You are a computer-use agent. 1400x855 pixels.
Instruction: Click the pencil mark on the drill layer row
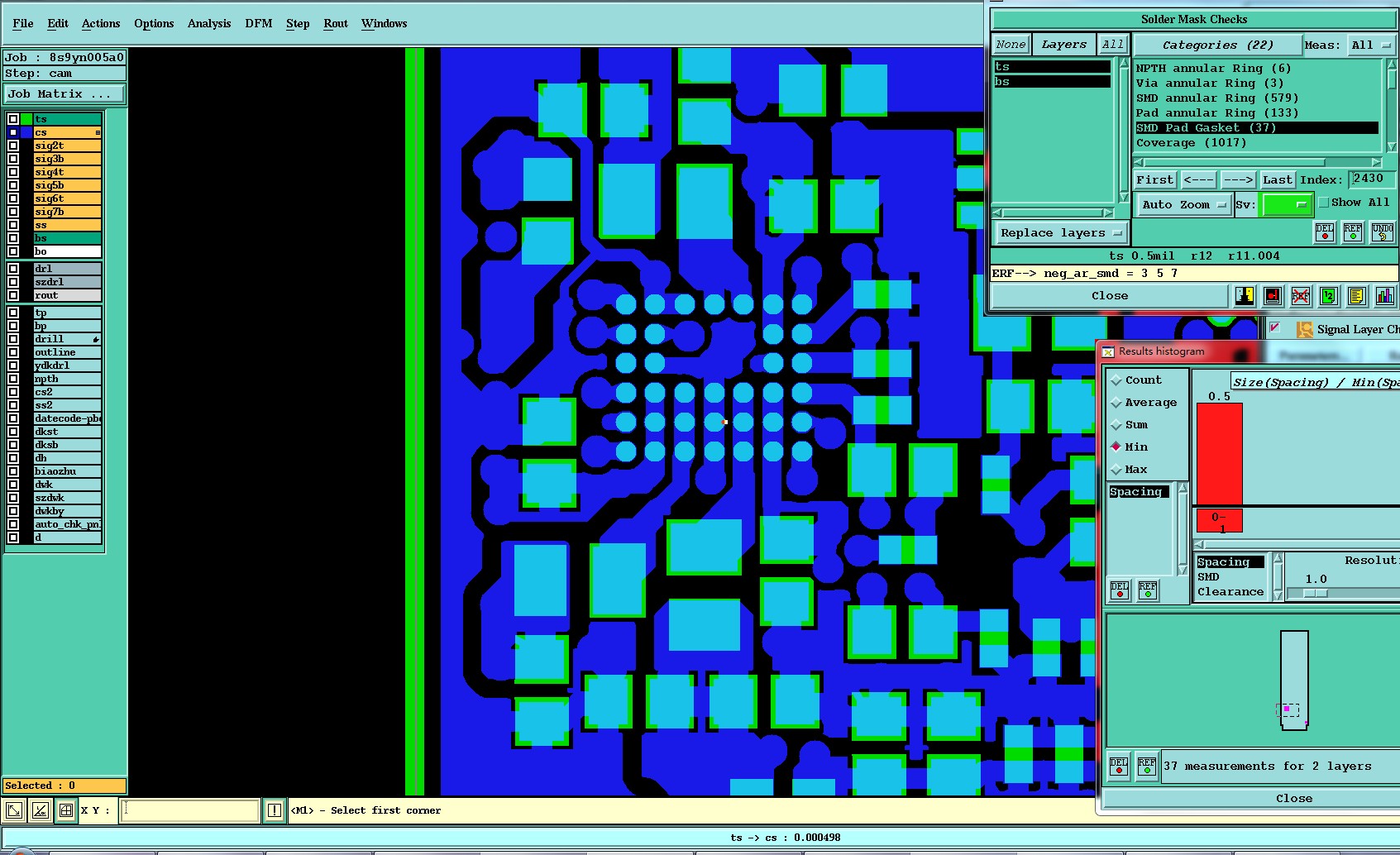tap(96, 339)
